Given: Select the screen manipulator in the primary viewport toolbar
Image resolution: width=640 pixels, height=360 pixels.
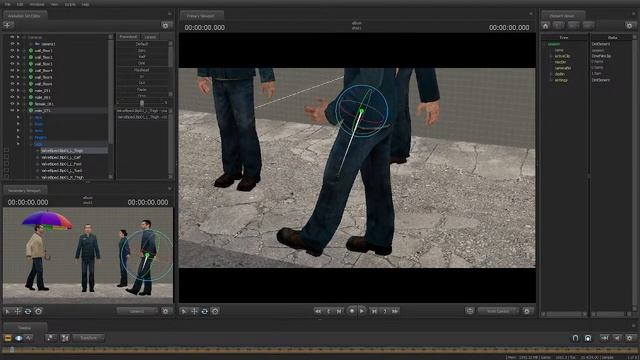Looking at the screenshot, I should pyautogui.click(x=215, y=311).
